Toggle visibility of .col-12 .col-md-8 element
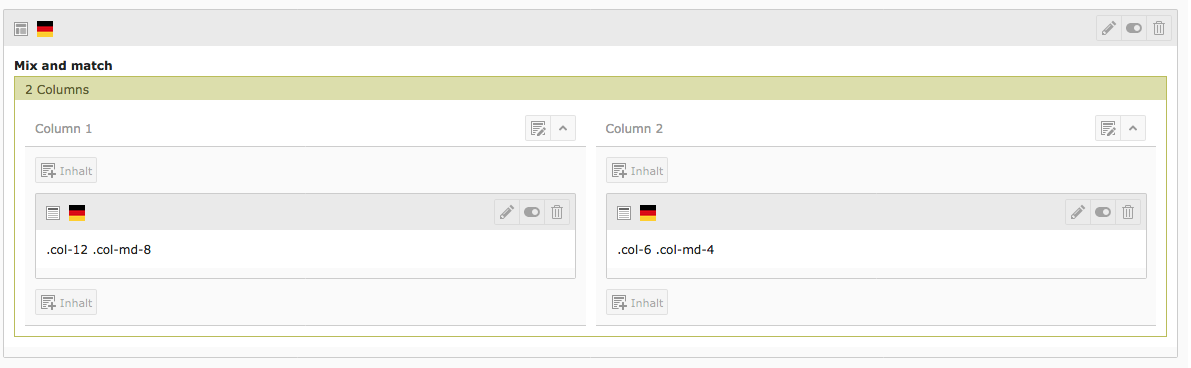Viewport: 1191px width, 368px height. pyautogui.click(x=532, y=212)
